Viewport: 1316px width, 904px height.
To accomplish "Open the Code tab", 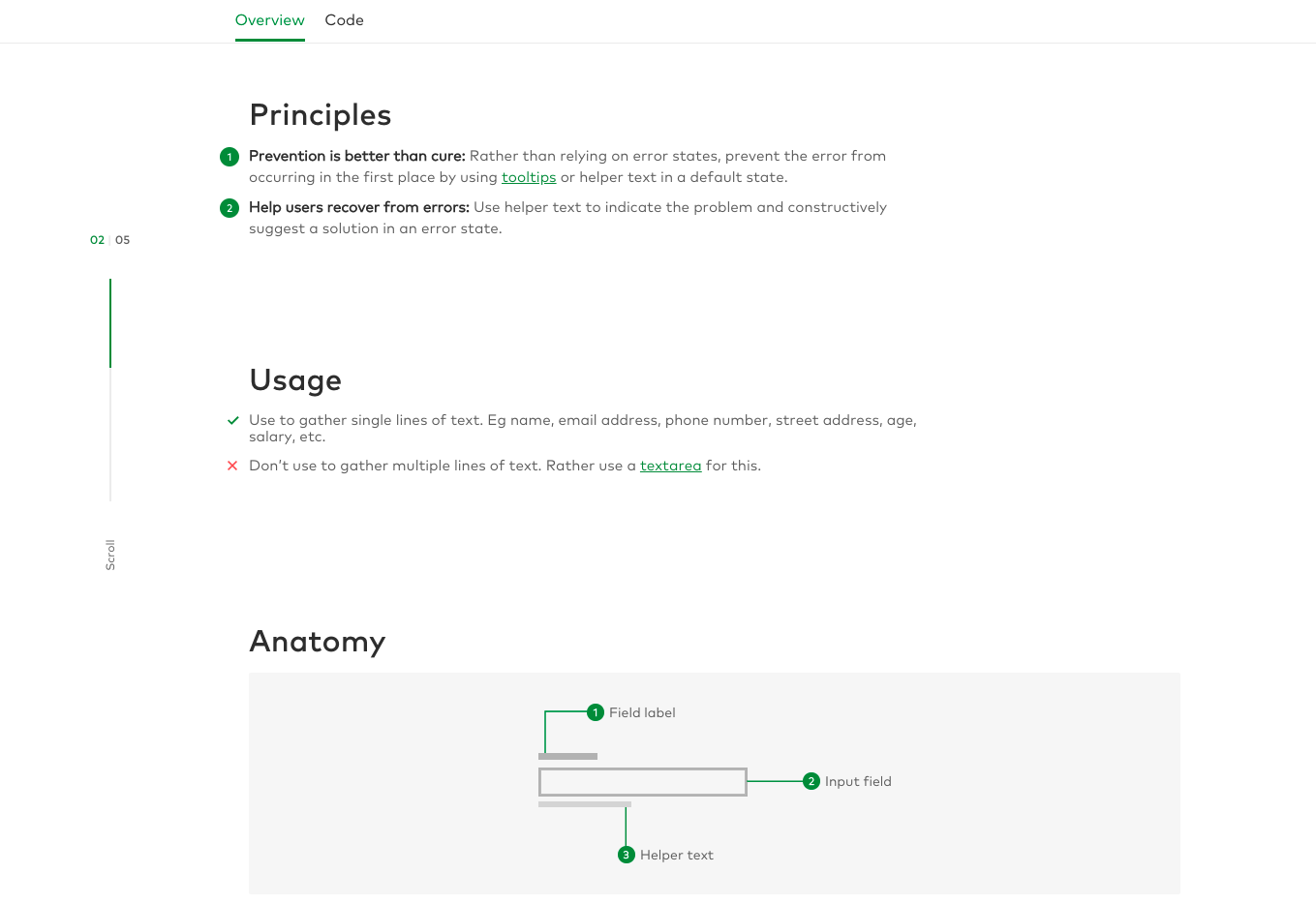I will (344, 20).
